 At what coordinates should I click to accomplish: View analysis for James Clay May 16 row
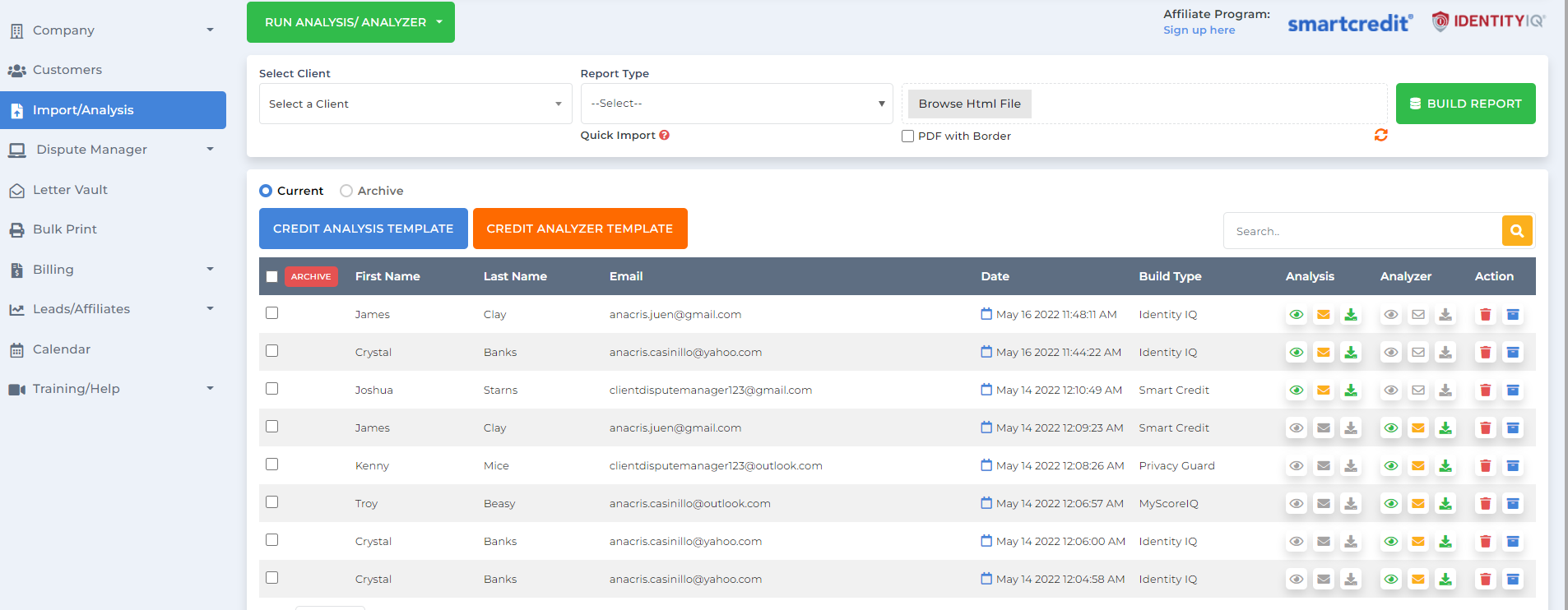click(1297, 315)
